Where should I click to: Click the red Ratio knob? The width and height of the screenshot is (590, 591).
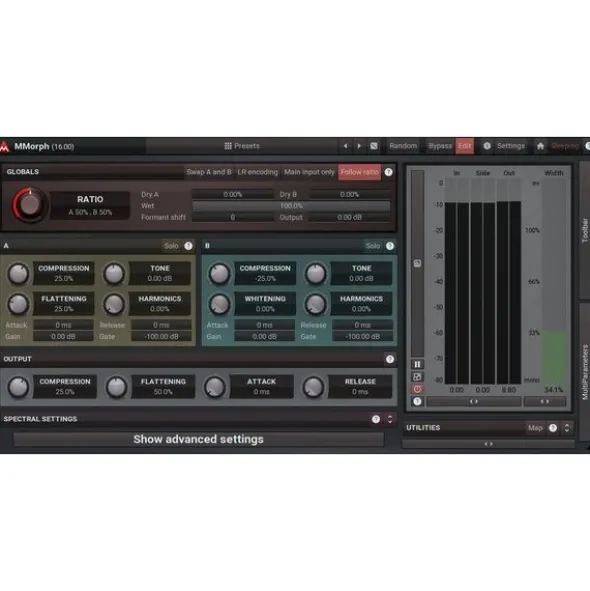[x=29, y=205]
